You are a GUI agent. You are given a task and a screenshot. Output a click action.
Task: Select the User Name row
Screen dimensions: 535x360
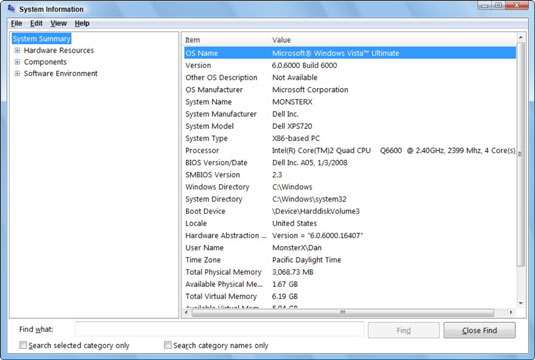click(x=350, y=248)
